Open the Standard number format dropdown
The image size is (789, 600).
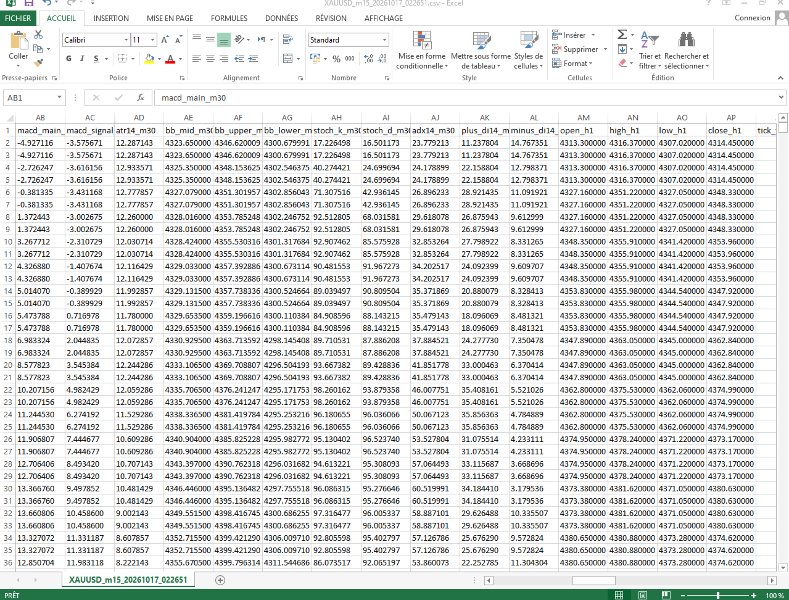click(384, 40)
